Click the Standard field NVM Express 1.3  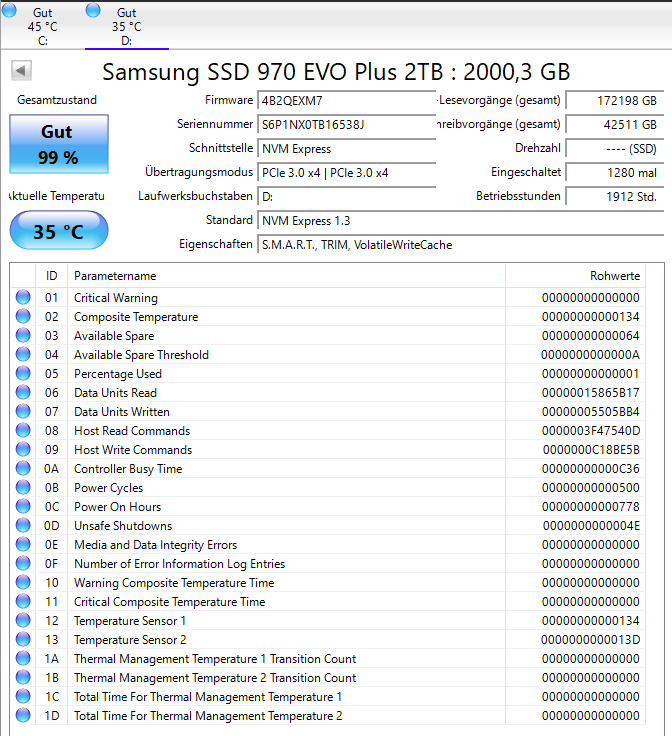(x=460, y=220)
